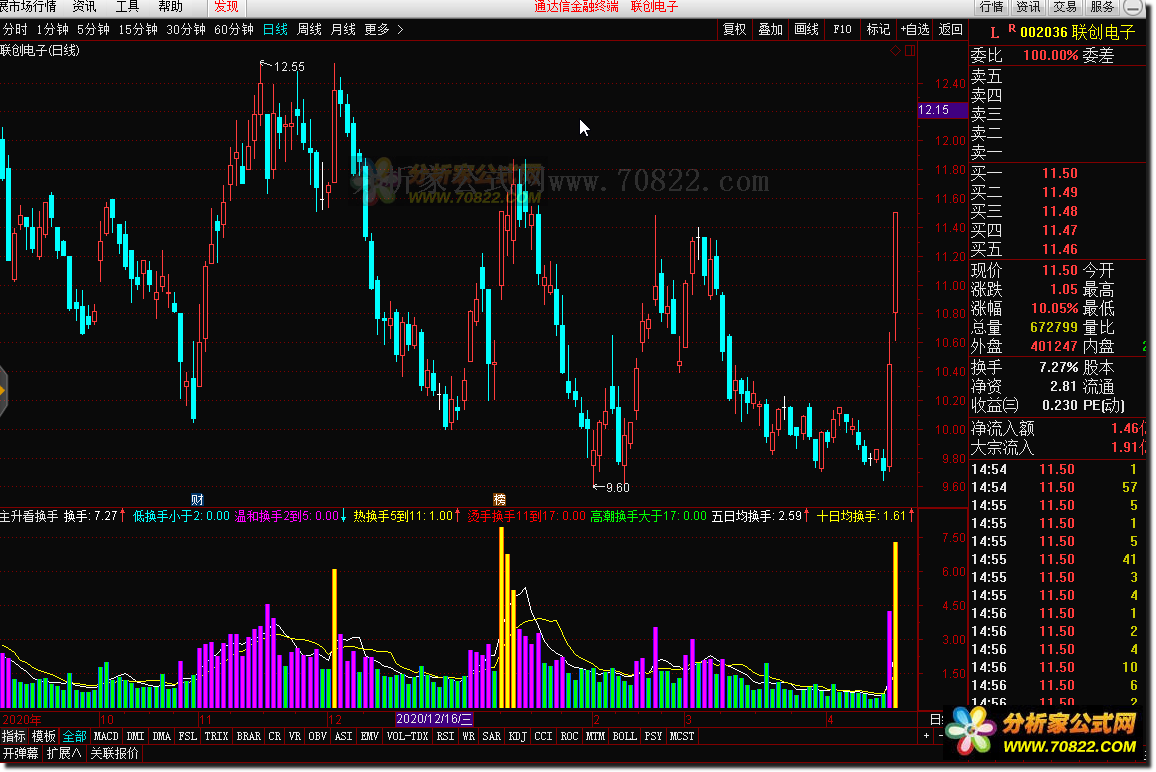Apply the MACD indicator
The width and height of the screenshot is (1156, 772).
click(106, 736)
